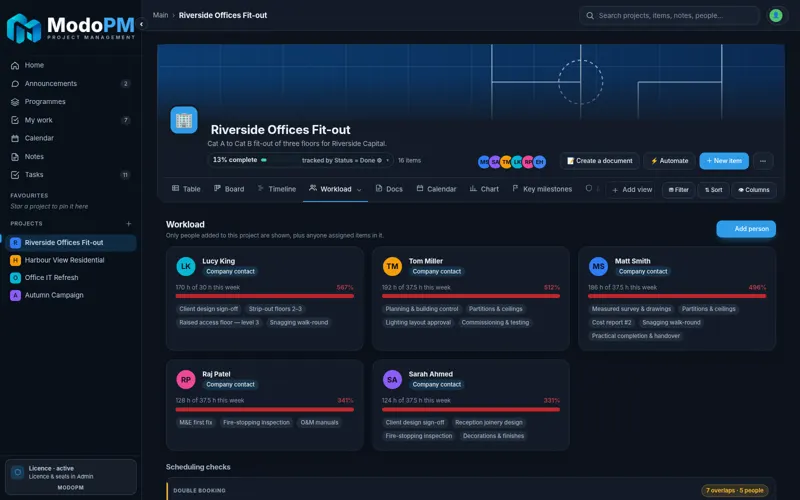800x500 pixels.
Task: Open Reception joinery design chip
Action: [489, 422]
